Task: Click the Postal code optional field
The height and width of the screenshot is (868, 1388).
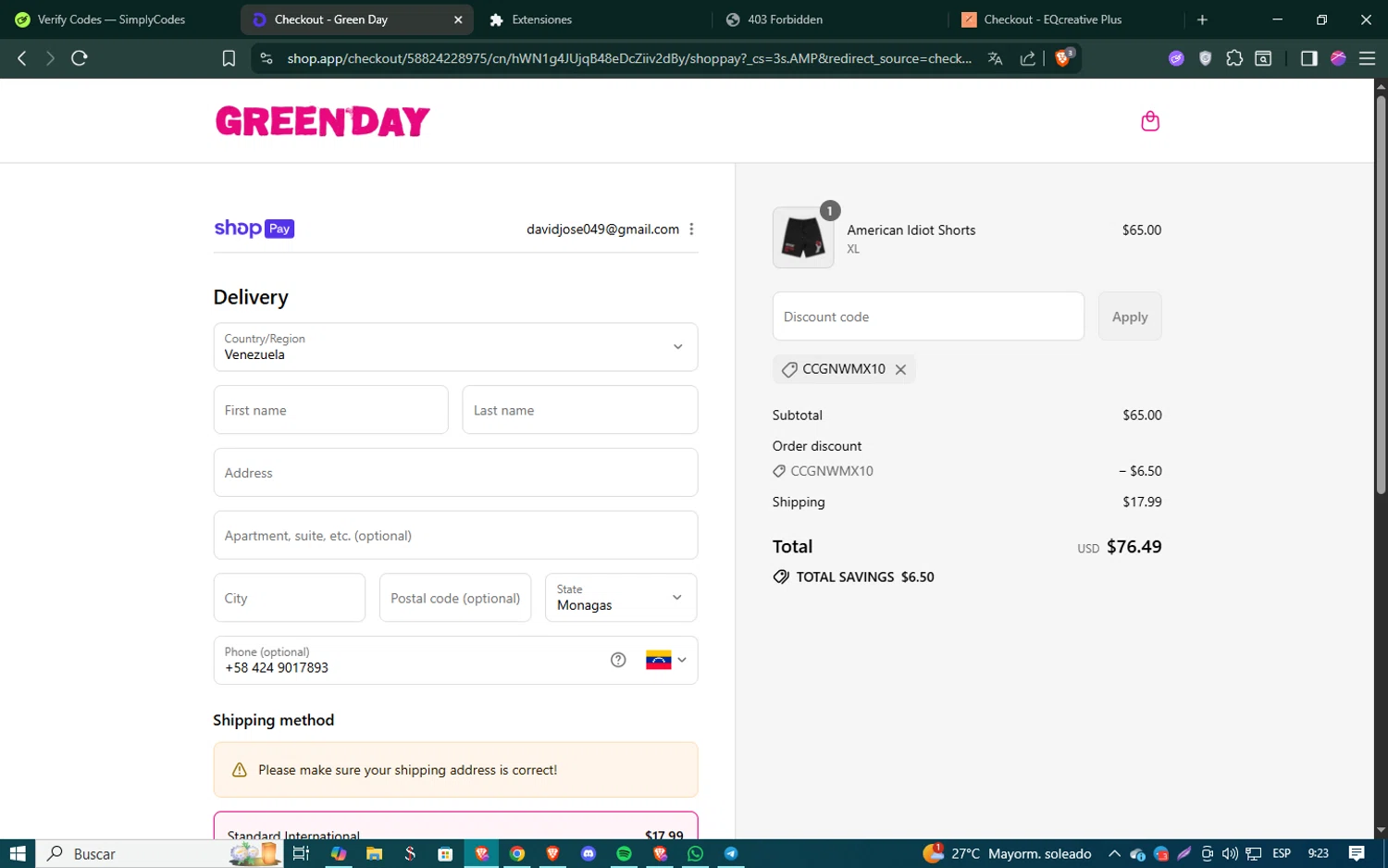Action: (455, 598)
